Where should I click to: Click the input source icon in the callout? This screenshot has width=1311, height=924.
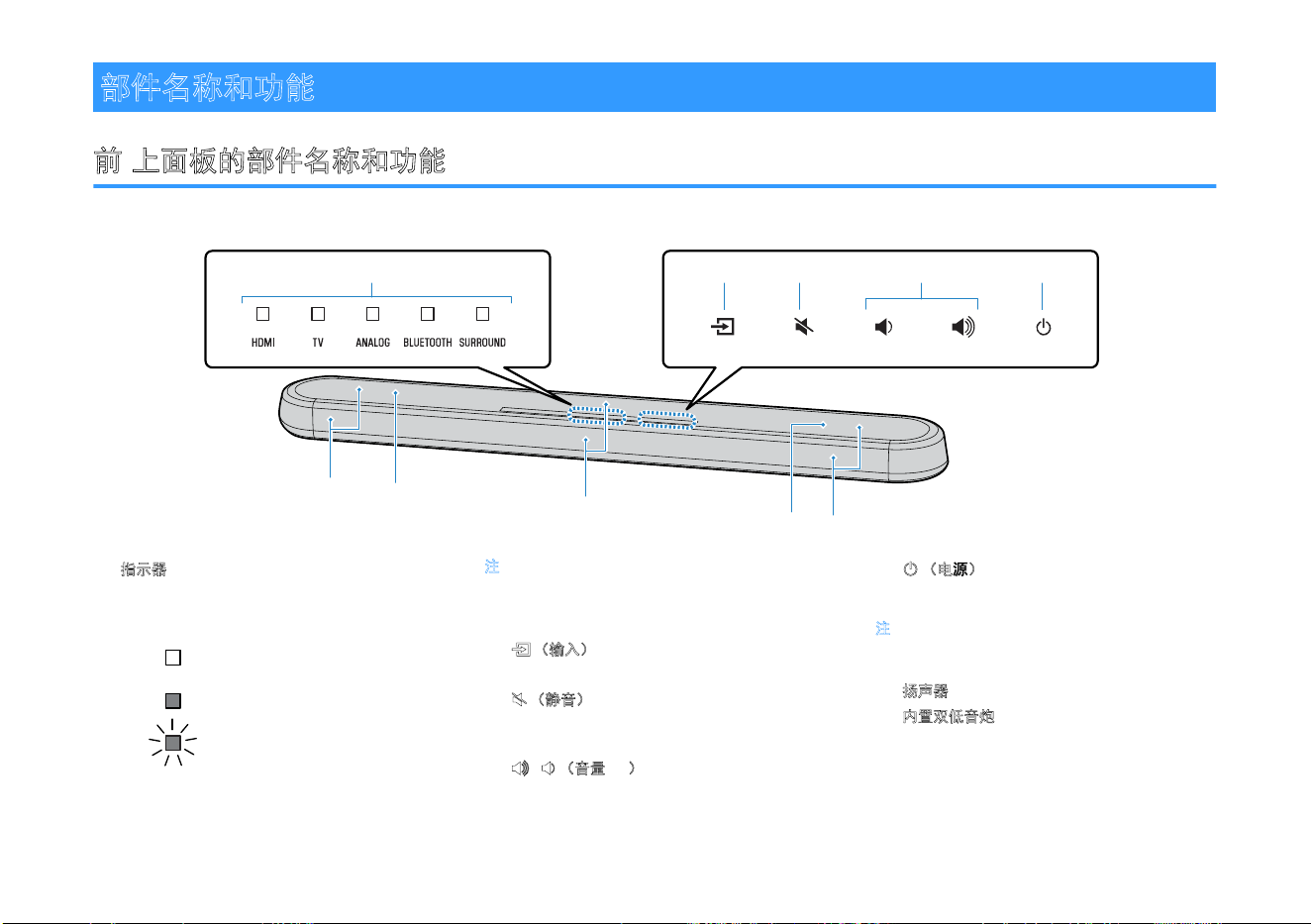[724, 327]
